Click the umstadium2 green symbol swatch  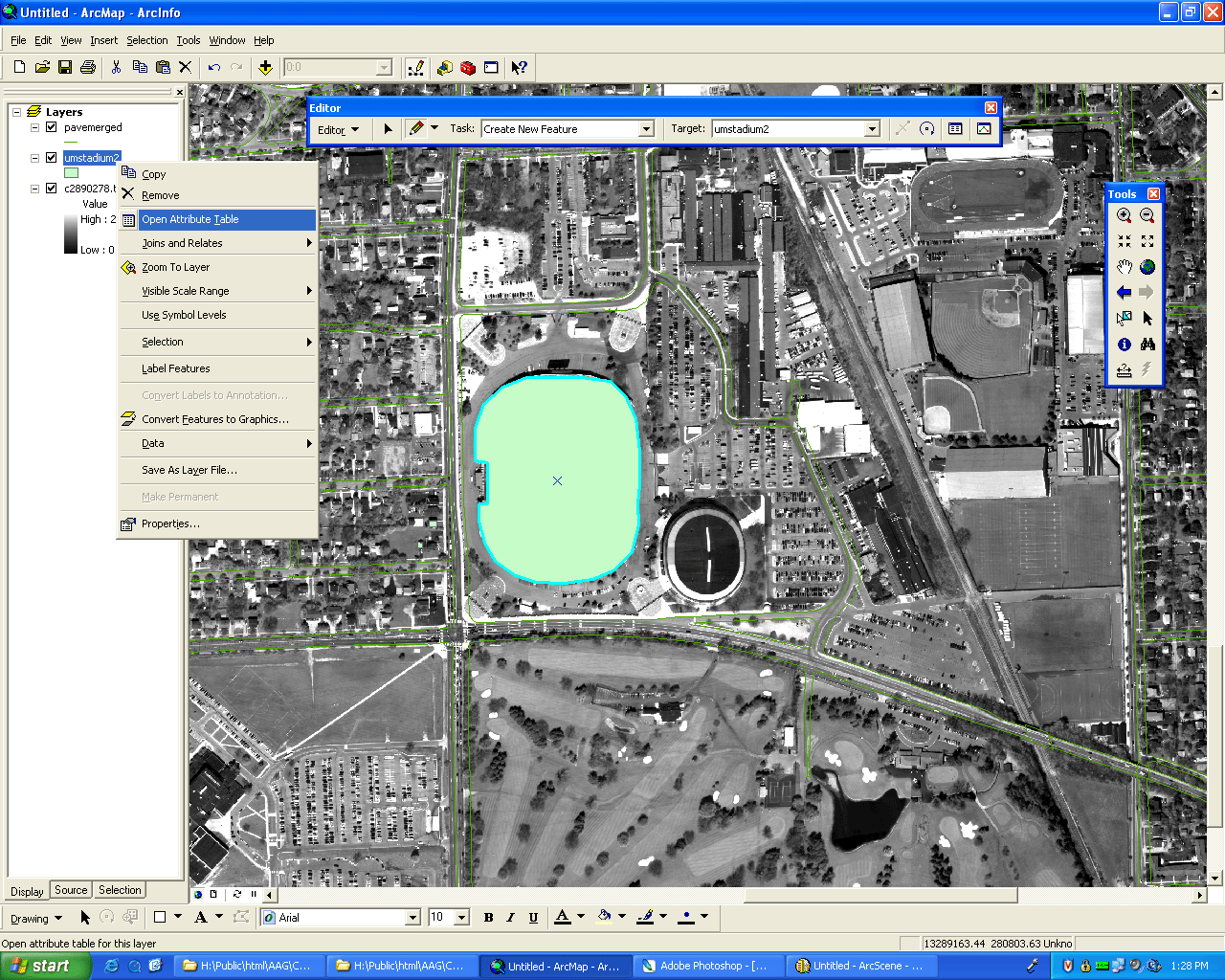pyautogui.click(x=71, y=173)
